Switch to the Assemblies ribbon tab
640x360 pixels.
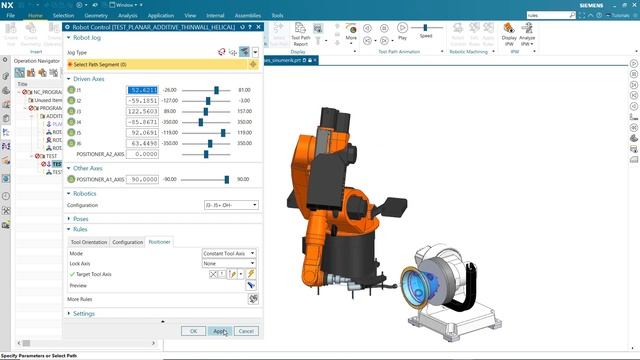(x=248, y=16)
